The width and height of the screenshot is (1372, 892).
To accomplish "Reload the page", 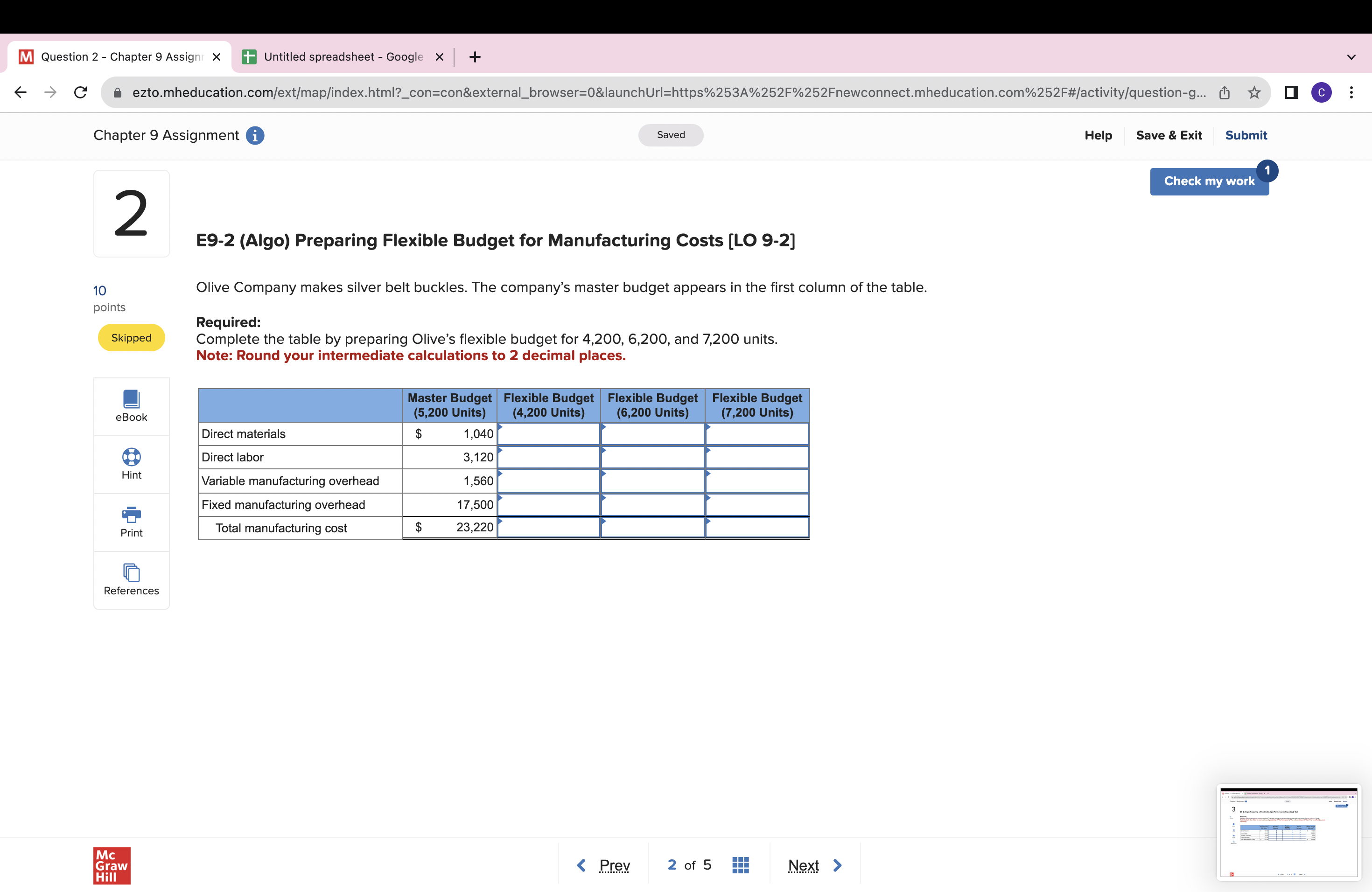I will [80, 92].
